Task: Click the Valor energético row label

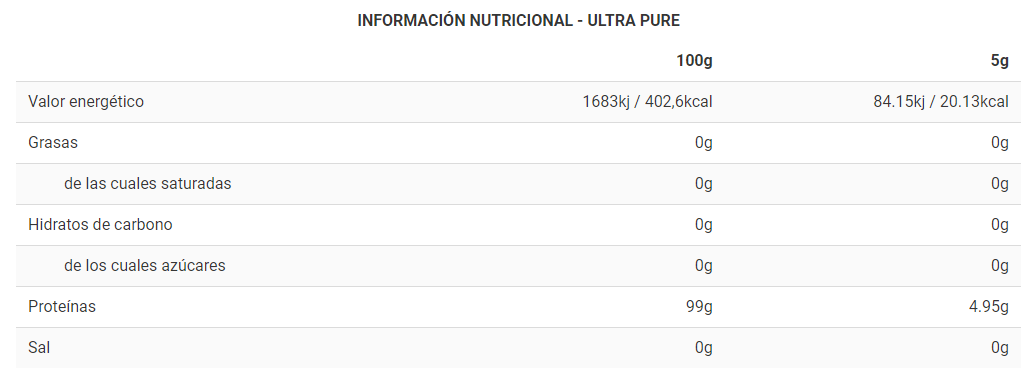Action: tap(85, 102)
